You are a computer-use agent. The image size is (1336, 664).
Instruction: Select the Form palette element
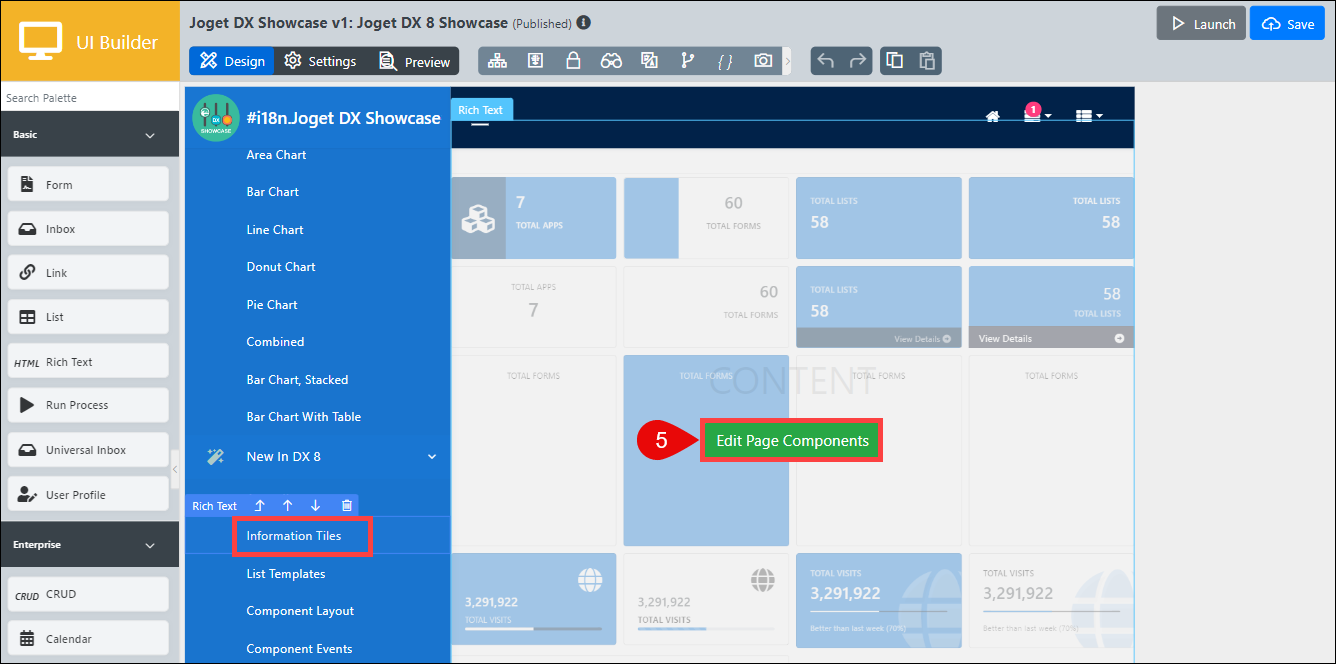(x=88, y=185)
